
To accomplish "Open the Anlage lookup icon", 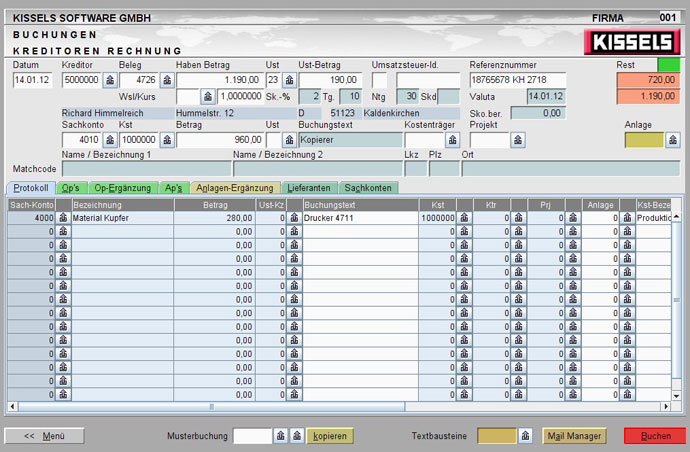I will (x=673, y=140).
